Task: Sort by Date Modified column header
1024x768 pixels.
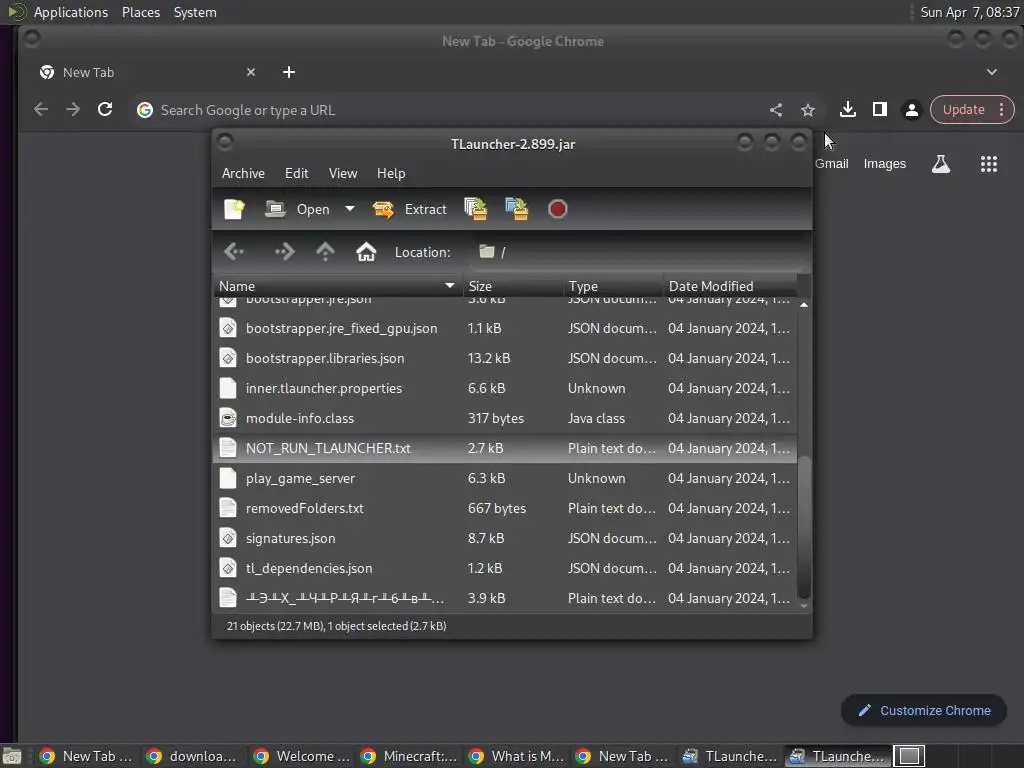Action: click(730, 286)
